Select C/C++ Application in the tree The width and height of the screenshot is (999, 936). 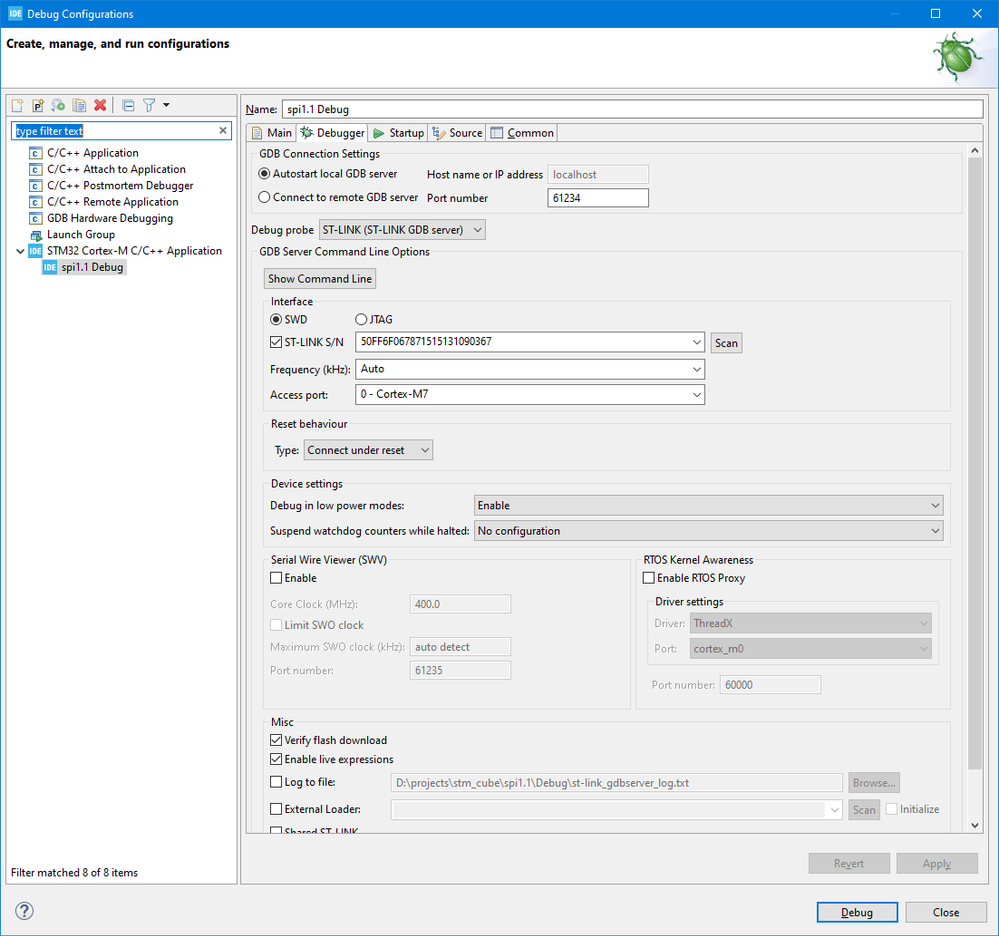click(x=92, y=153)
